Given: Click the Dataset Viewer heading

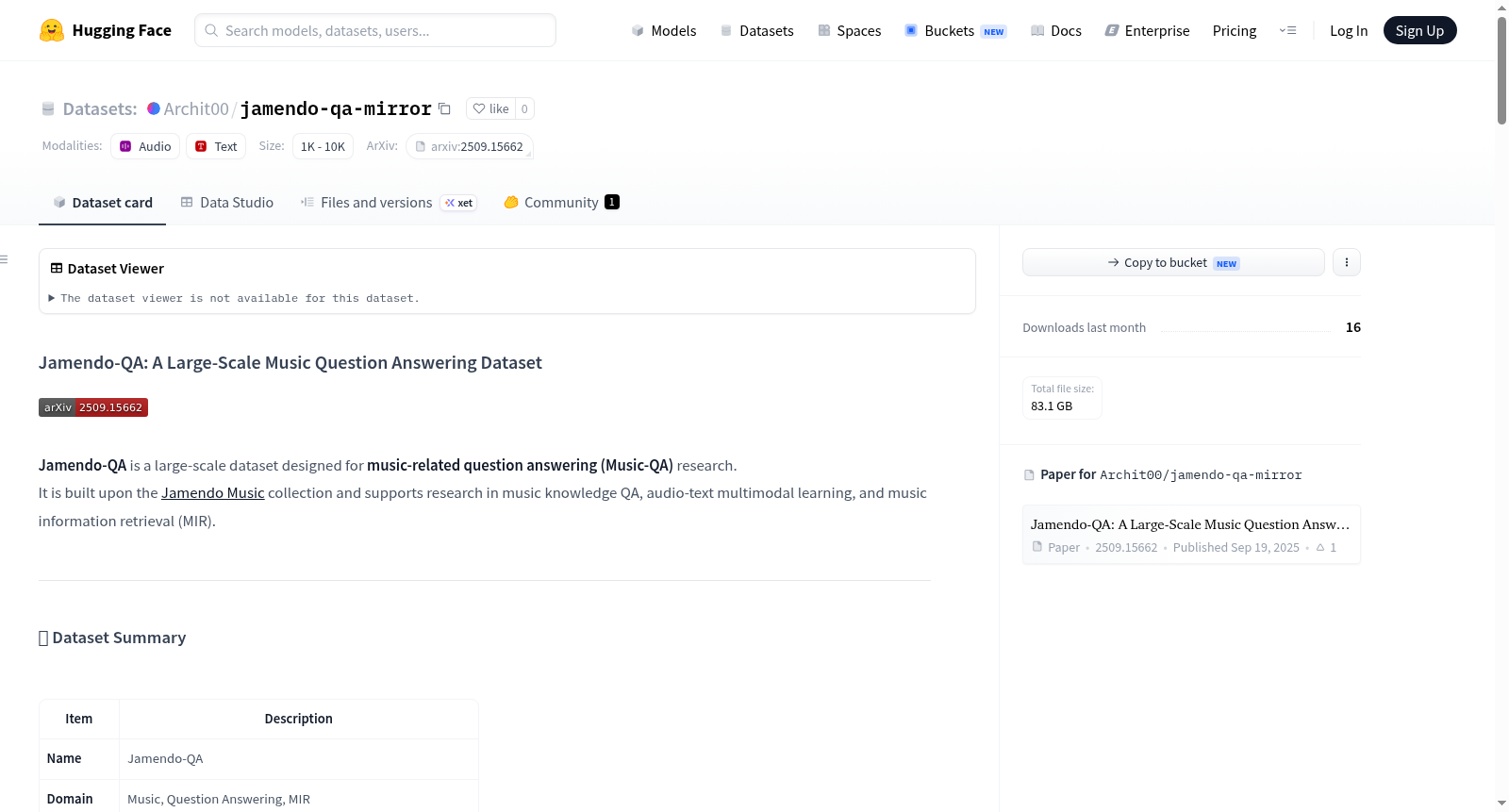Looking at the screenshot, I should (x=107, y=269).
